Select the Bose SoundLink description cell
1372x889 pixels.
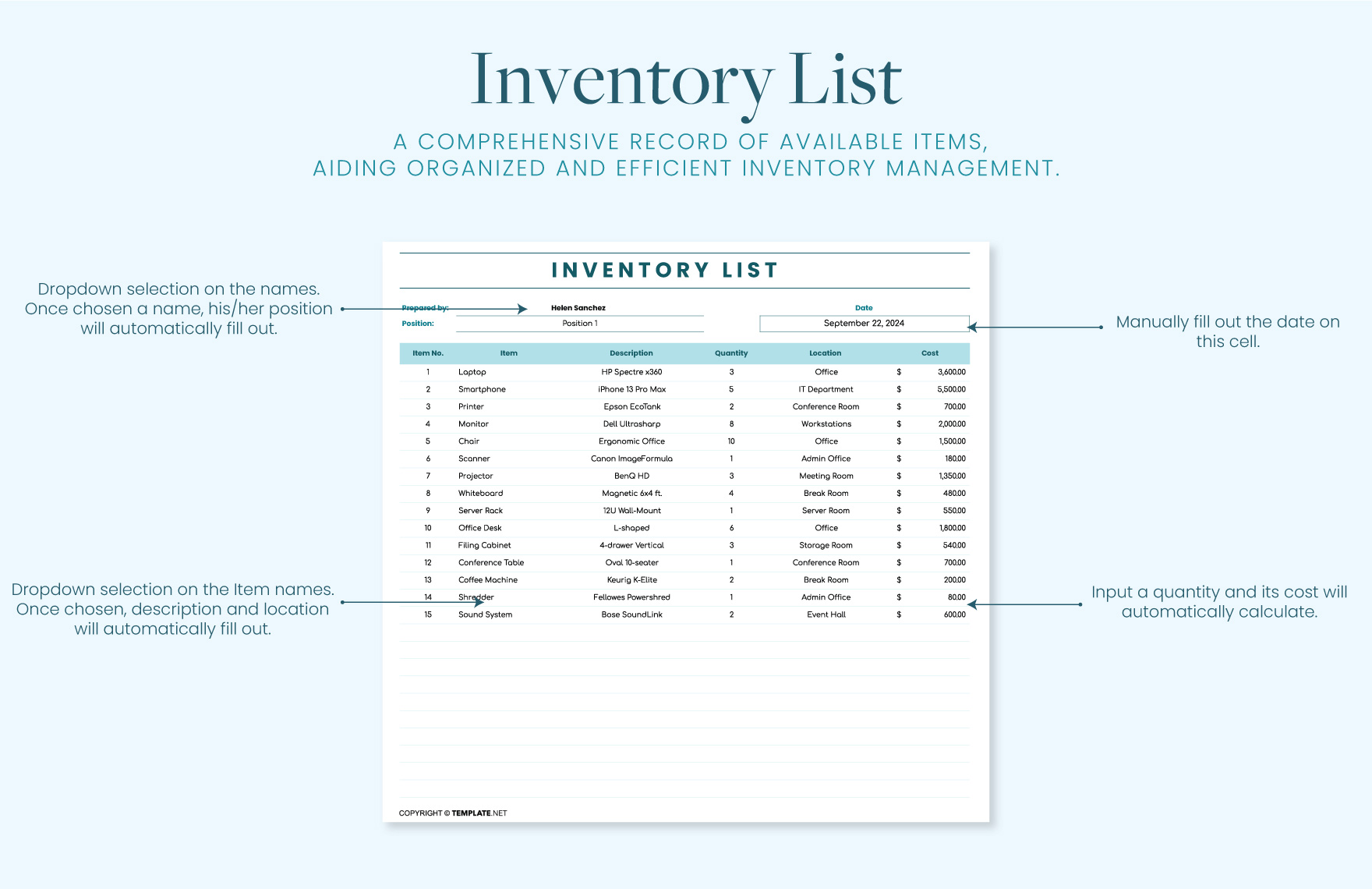[631, 614]
